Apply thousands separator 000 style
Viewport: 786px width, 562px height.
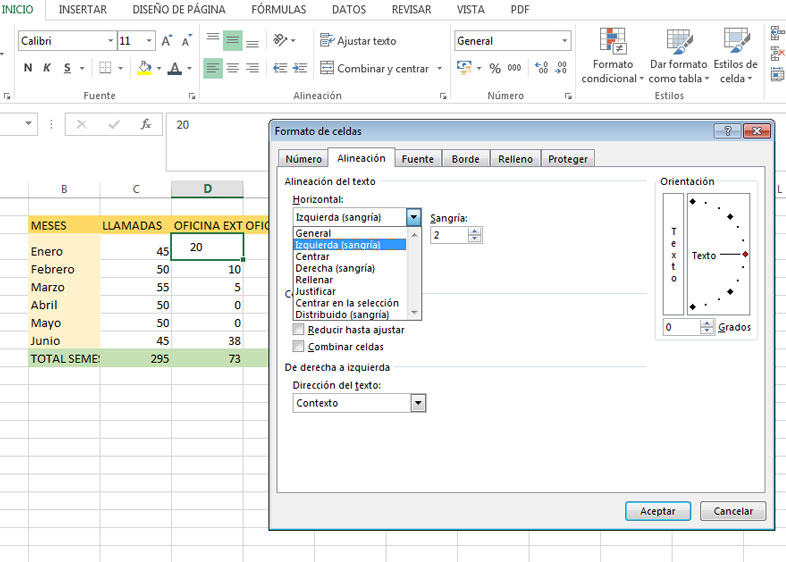[514, 68]
